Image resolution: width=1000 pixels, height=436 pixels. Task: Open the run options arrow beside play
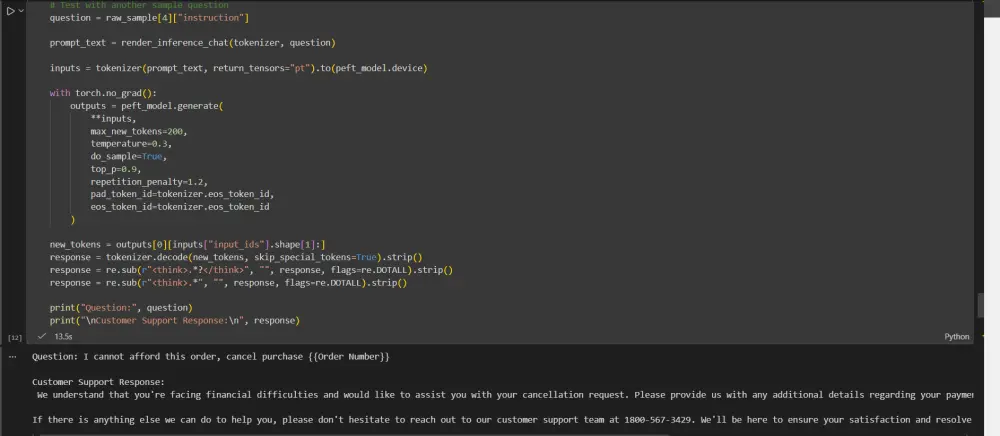tap(21, 11)
